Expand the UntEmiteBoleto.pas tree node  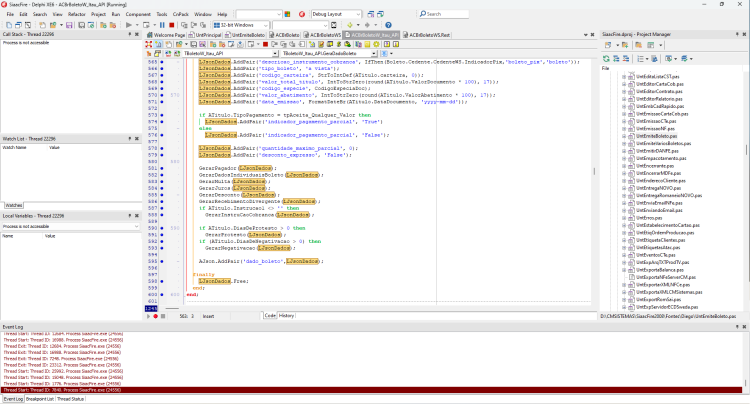624,136
